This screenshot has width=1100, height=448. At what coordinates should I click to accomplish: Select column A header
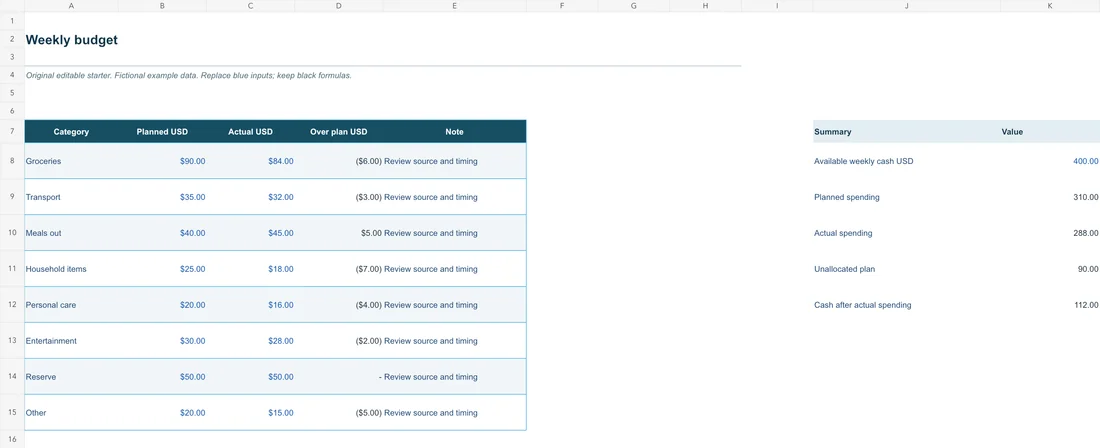pyautogui.click(x=72, y=6)
